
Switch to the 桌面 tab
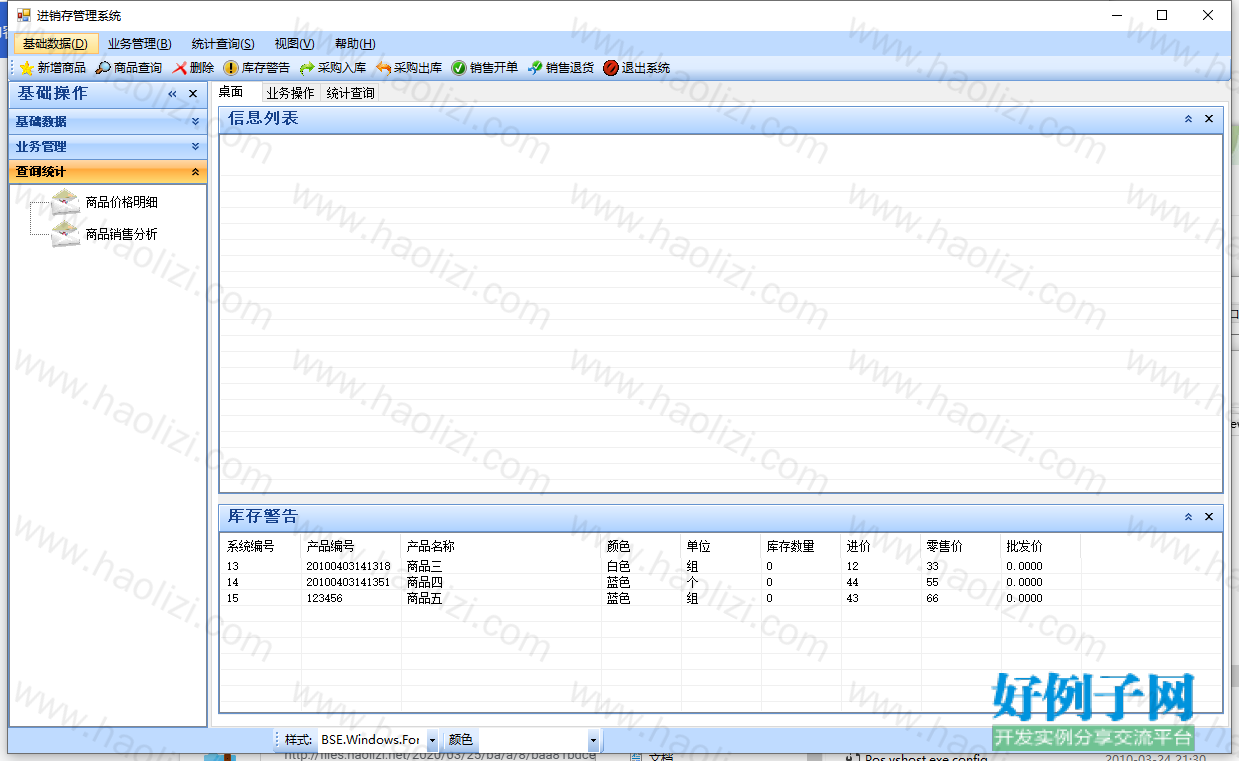coord(231,92)
